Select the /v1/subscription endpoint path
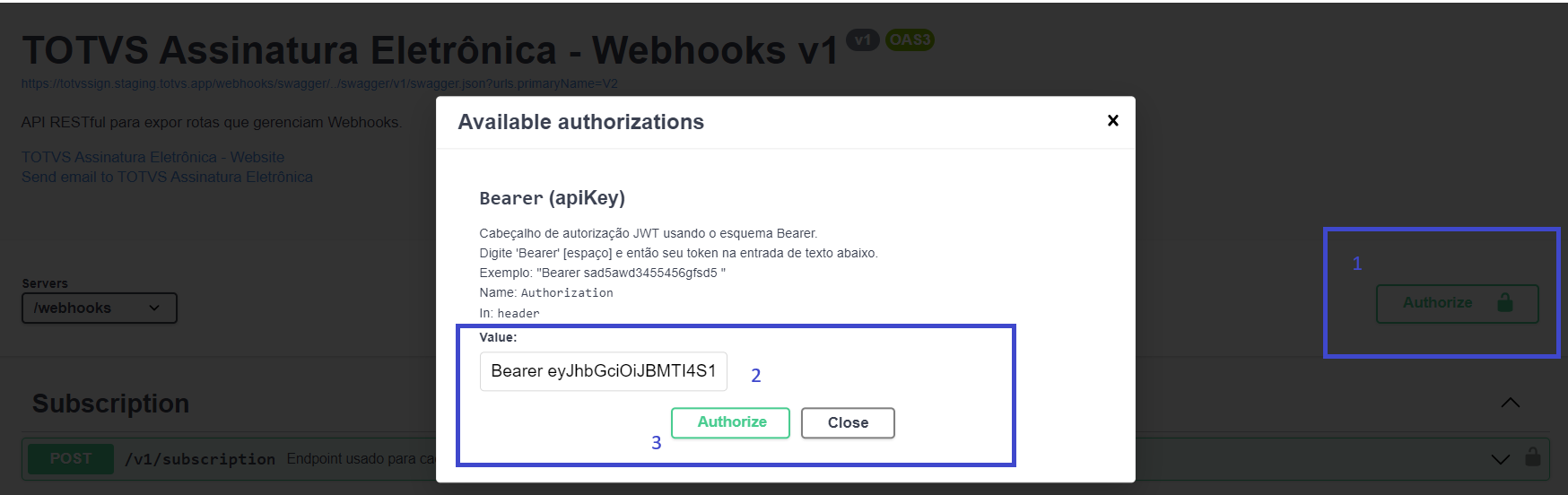The image size is (1568, 495). (200, 459)
